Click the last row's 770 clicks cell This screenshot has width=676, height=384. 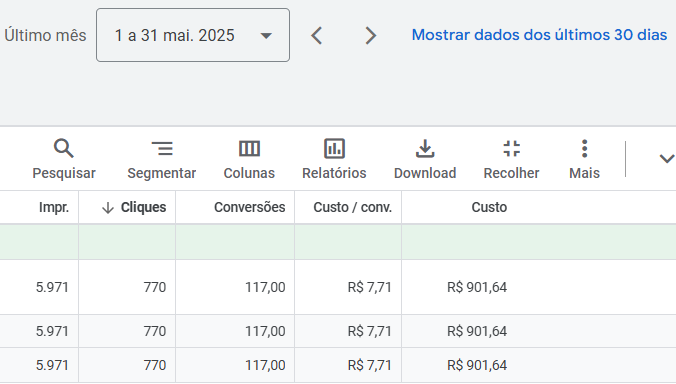155,365
